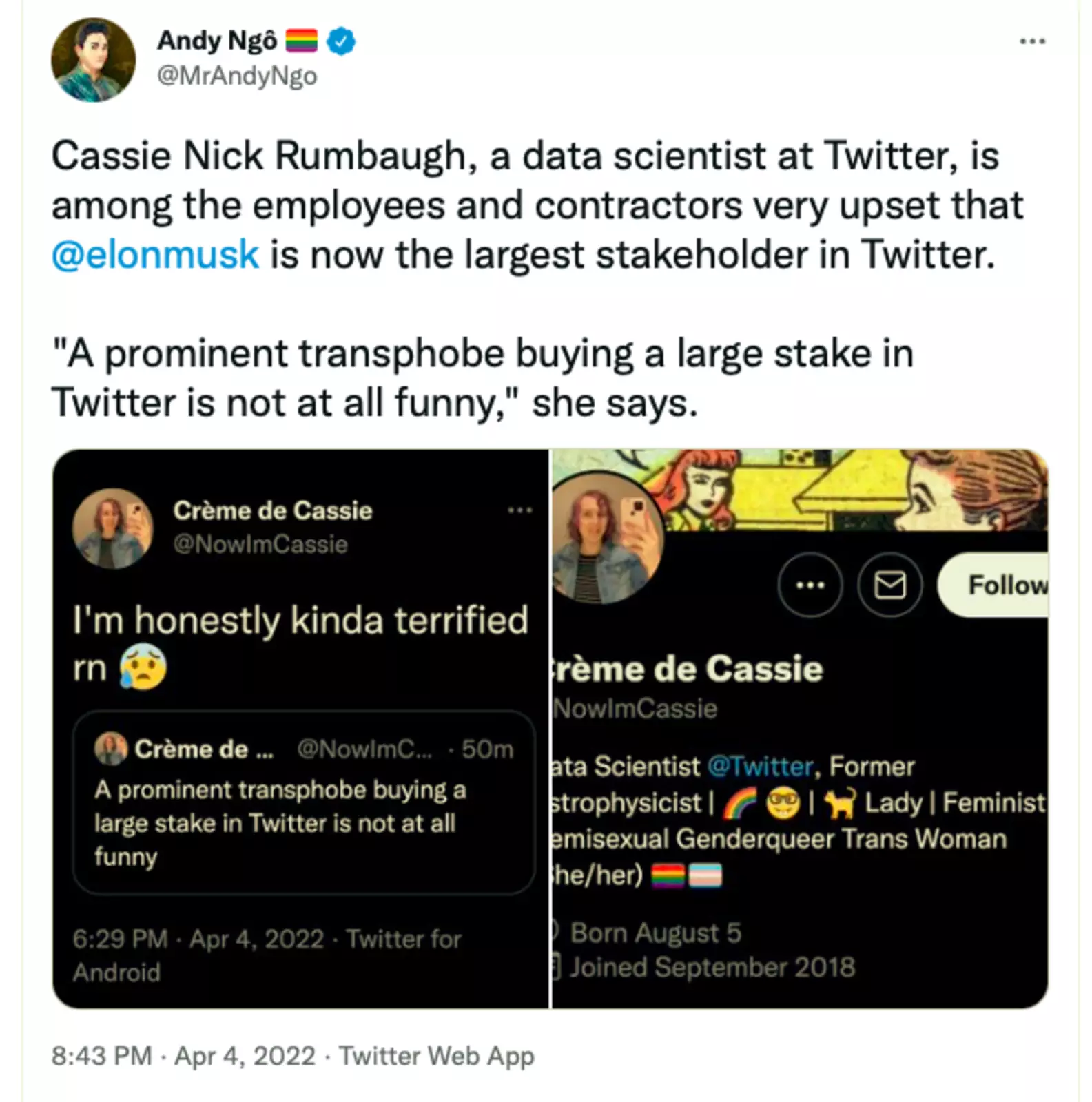Open the @MrAndyNgo handle

click(x=237, y=76)
